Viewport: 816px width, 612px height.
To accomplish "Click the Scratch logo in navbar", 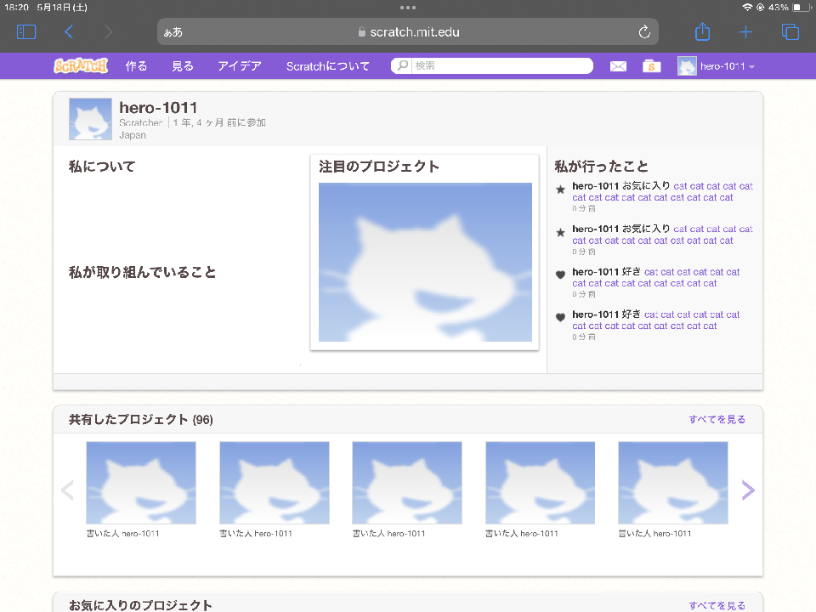I will [80, 66].
